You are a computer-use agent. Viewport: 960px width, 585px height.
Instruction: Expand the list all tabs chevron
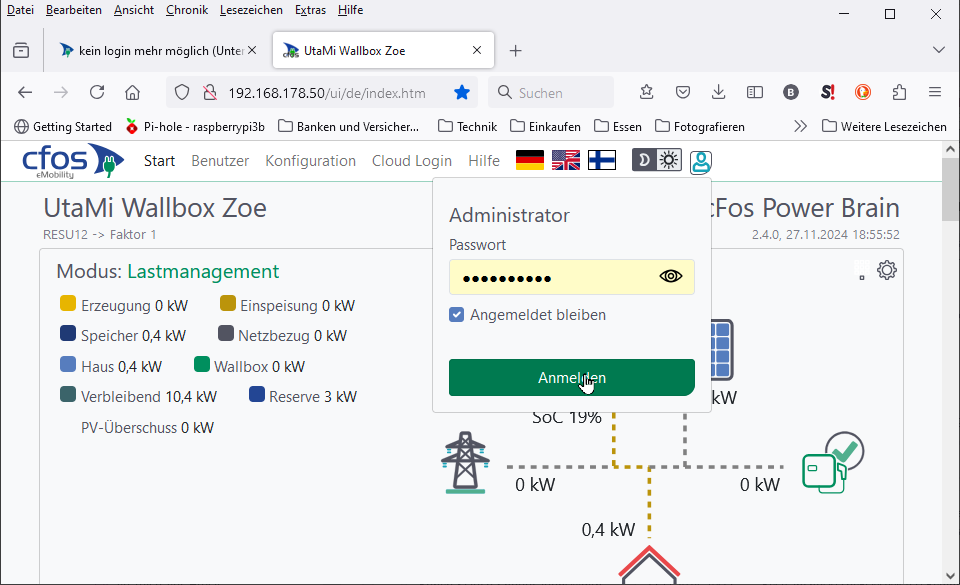click(x=939, y=50)
